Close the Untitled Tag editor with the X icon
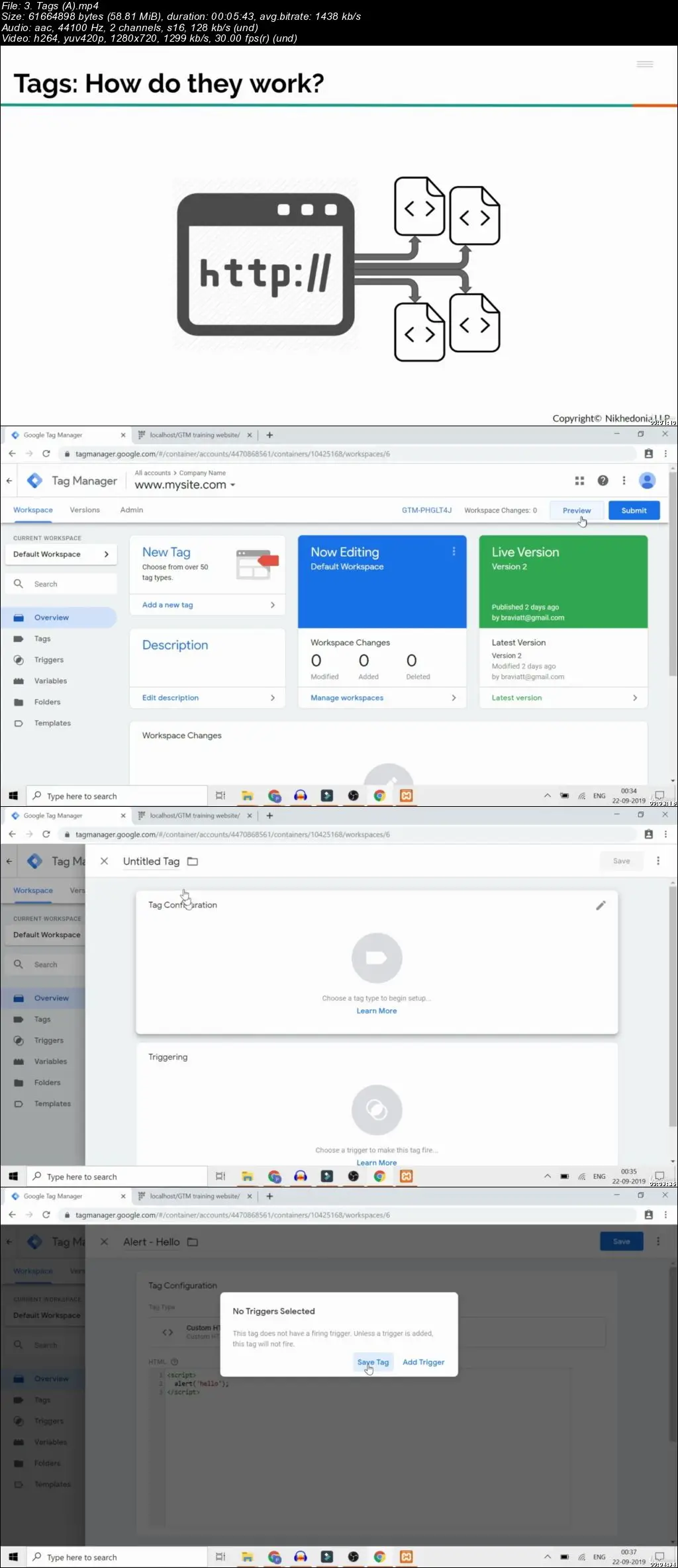This screenshot has width=678, height=1568. coord(104,861)
